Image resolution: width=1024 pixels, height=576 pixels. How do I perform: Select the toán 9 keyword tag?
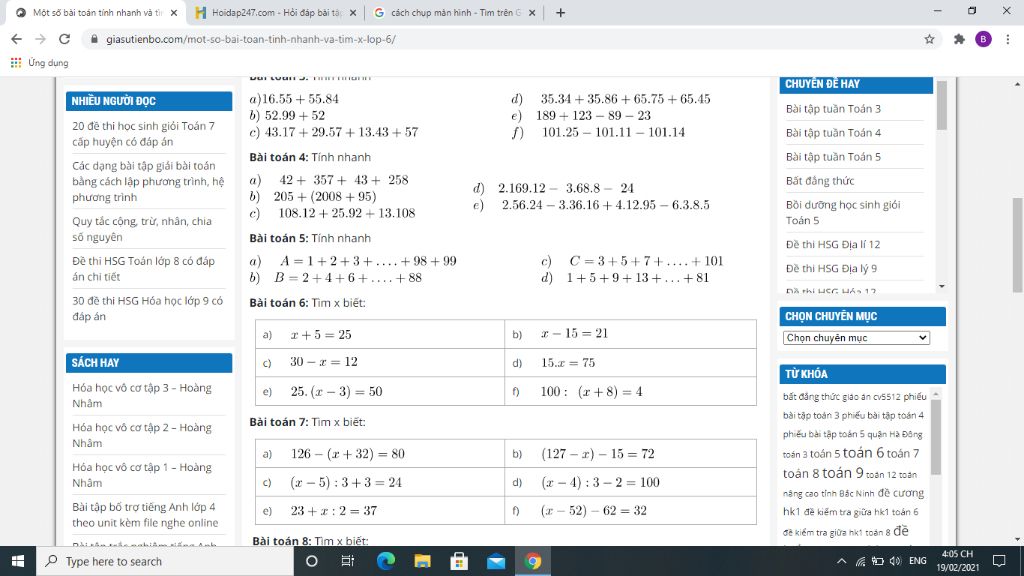842,473
